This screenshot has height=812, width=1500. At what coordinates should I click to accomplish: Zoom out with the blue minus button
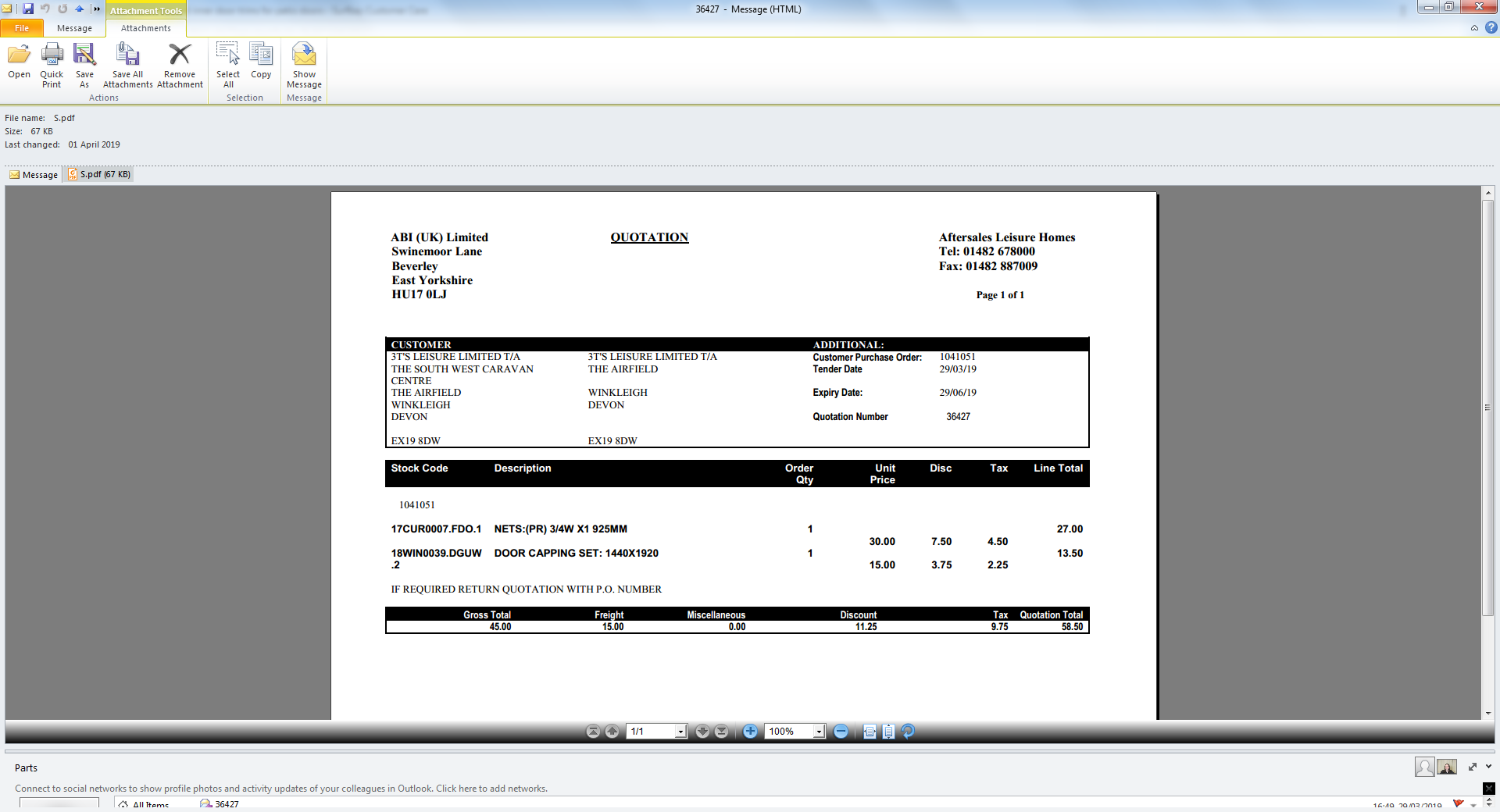click(841, 732)
